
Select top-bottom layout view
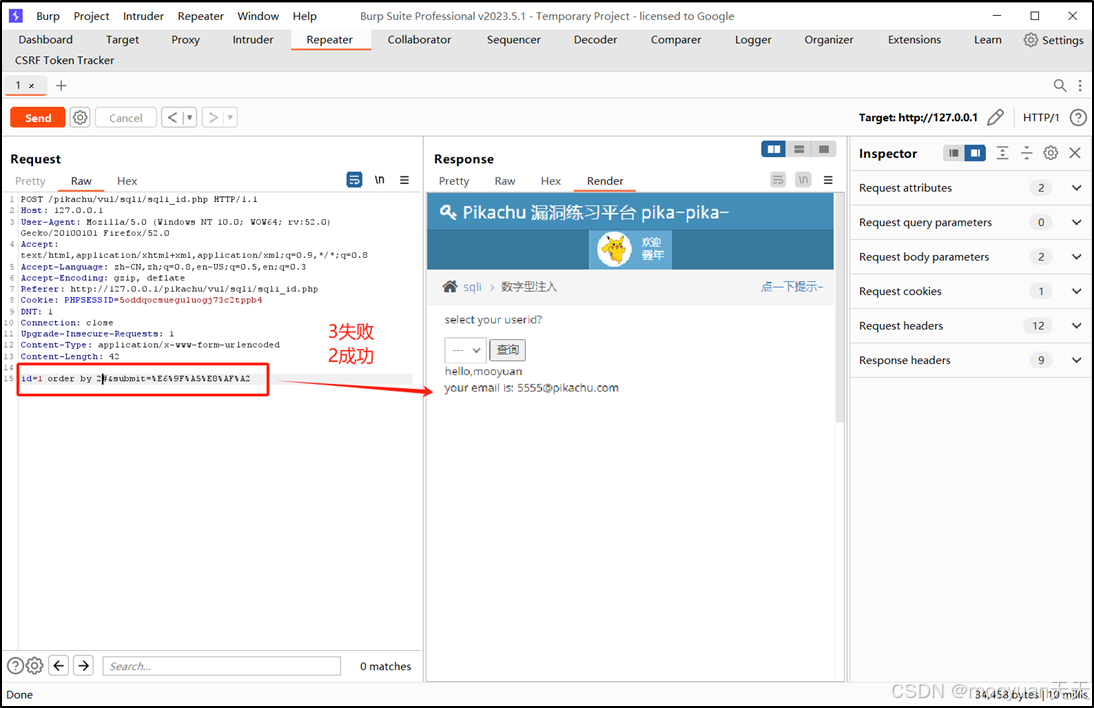pyautogui.click(x=799, y=149)
